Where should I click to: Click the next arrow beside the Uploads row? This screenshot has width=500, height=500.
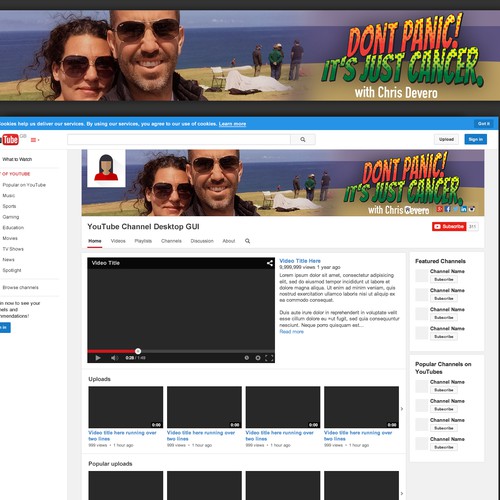pos(402,409)
